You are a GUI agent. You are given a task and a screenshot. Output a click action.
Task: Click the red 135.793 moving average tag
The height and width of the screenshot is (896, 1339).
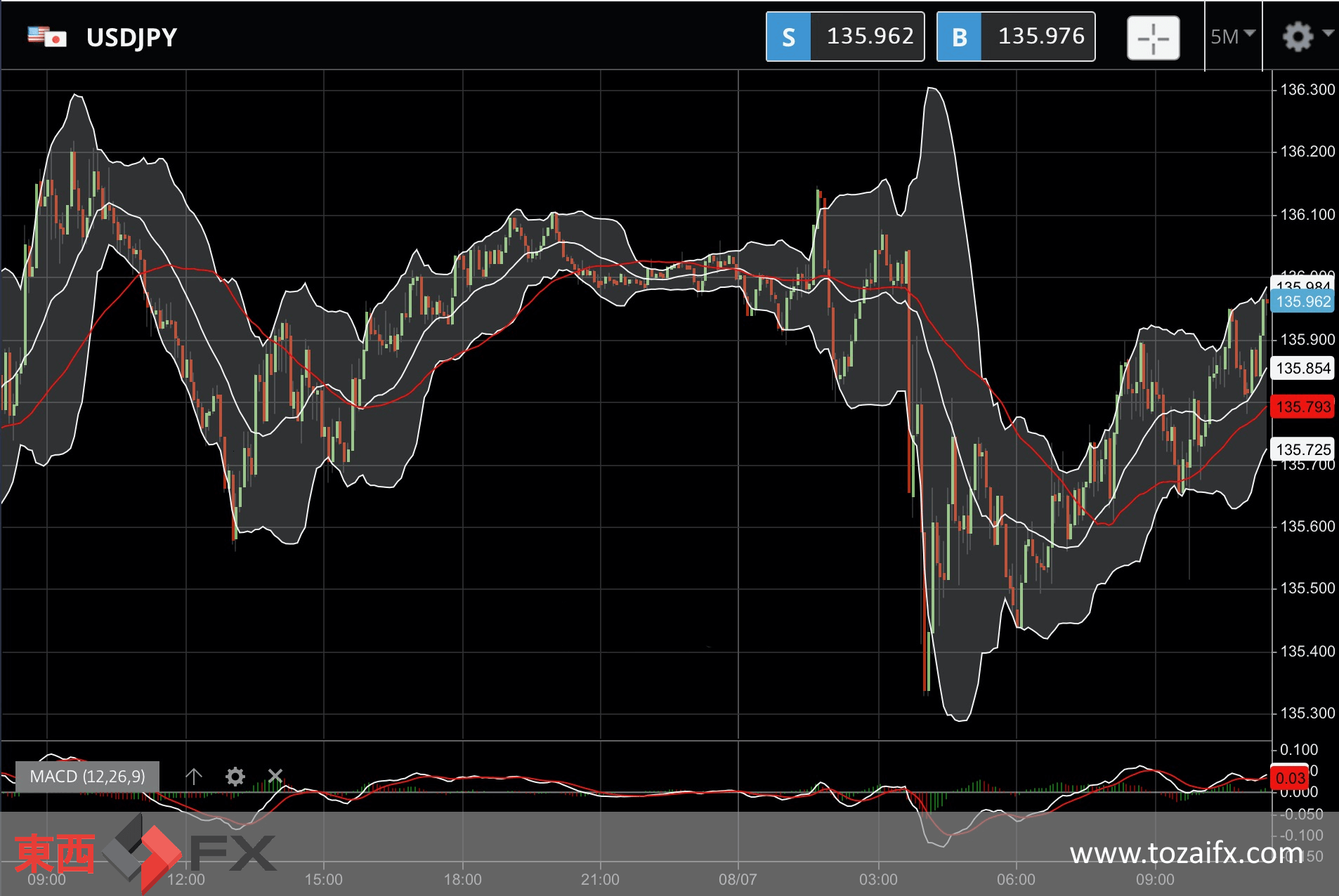[x=1303, y=407]
